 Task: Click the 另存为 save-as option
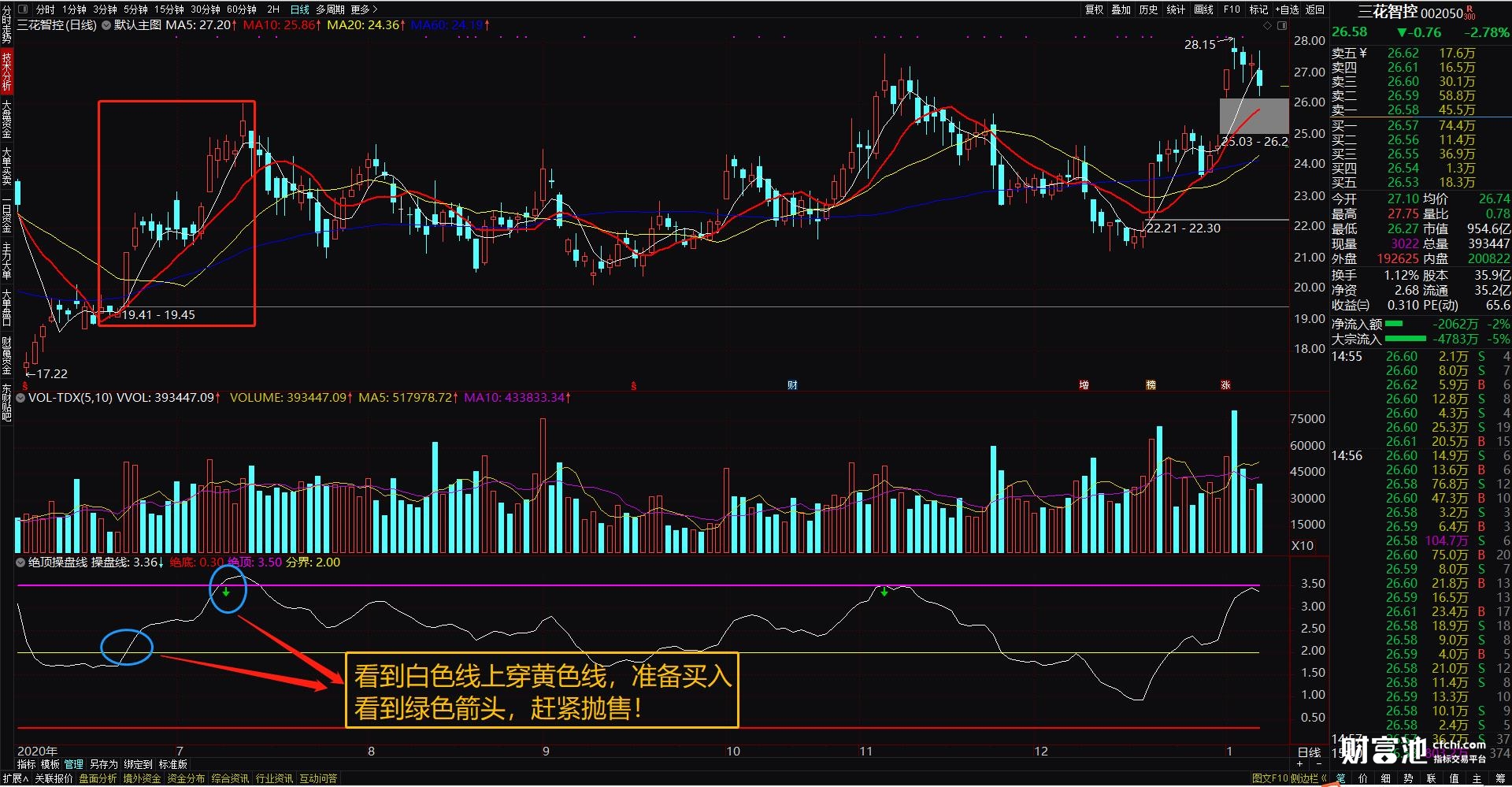(103, 764)
